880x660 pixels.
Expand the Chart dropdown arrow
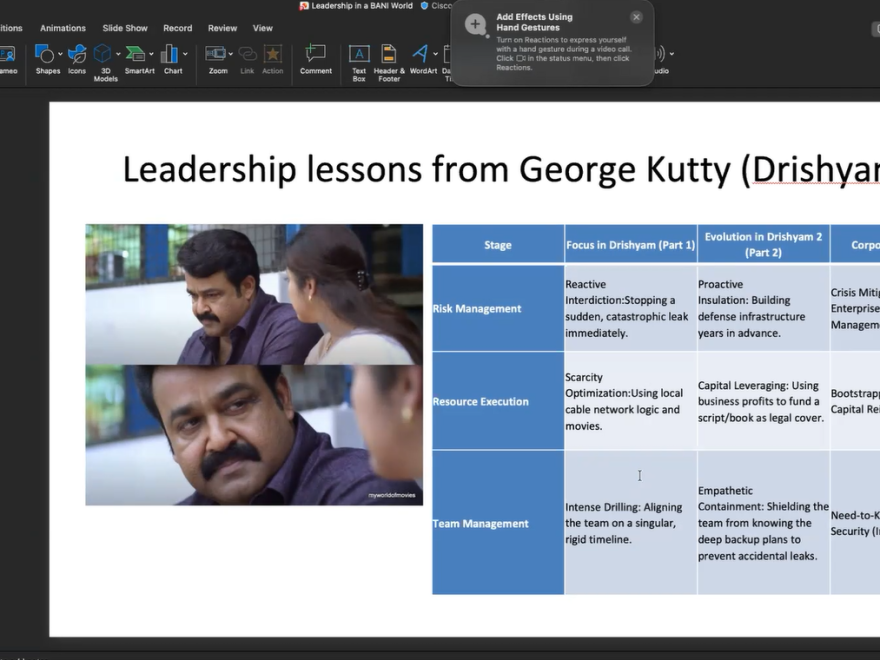click(x=185, y=54)
